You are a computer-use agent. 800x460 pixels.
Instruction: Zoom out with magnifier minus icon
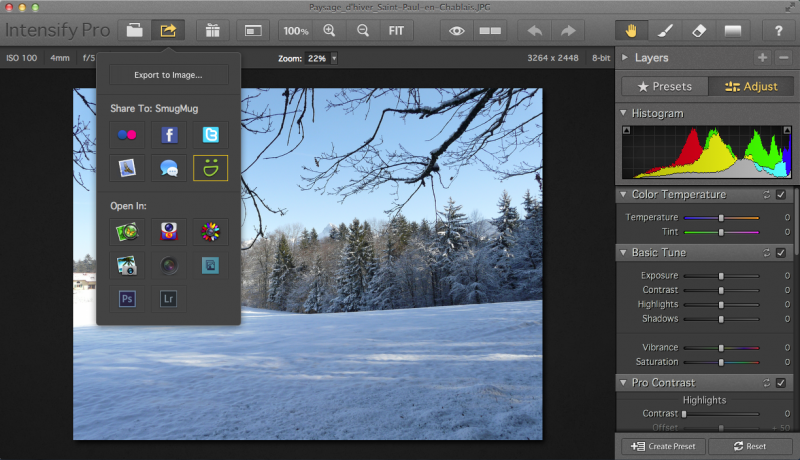click(363, 31)
